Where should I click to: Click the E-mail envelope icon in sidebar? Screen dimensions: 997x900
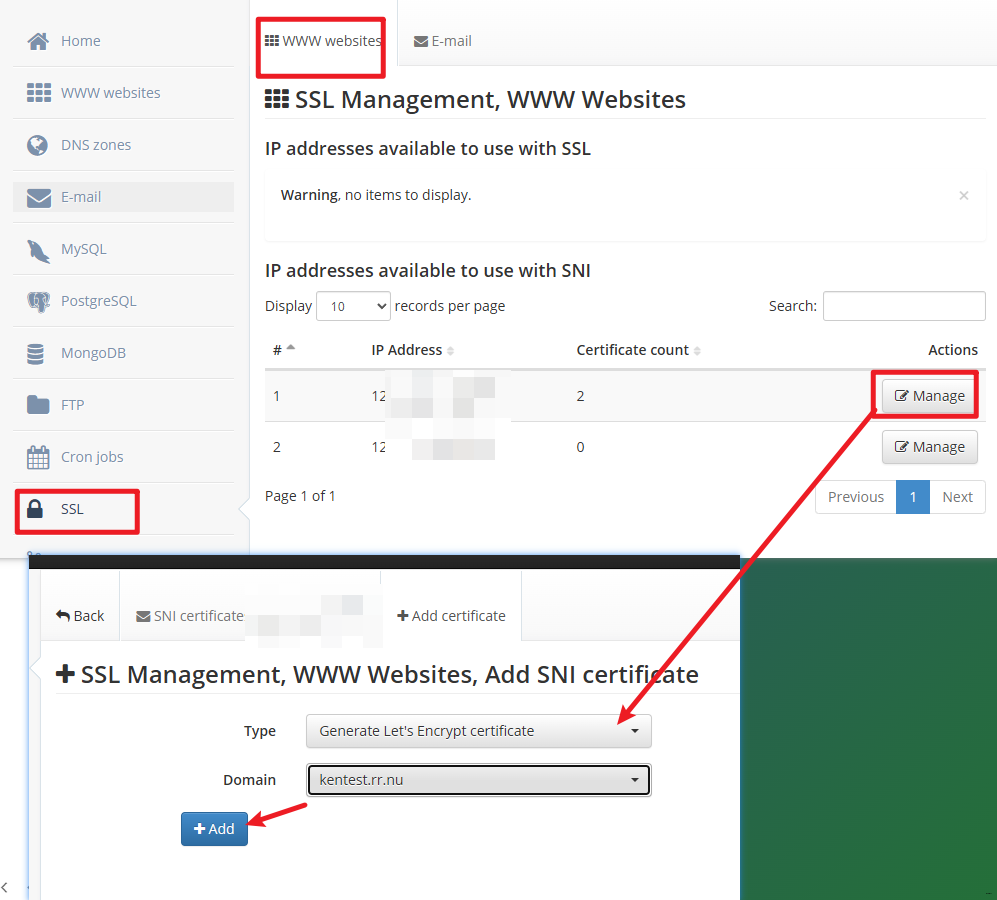(38, 197)
